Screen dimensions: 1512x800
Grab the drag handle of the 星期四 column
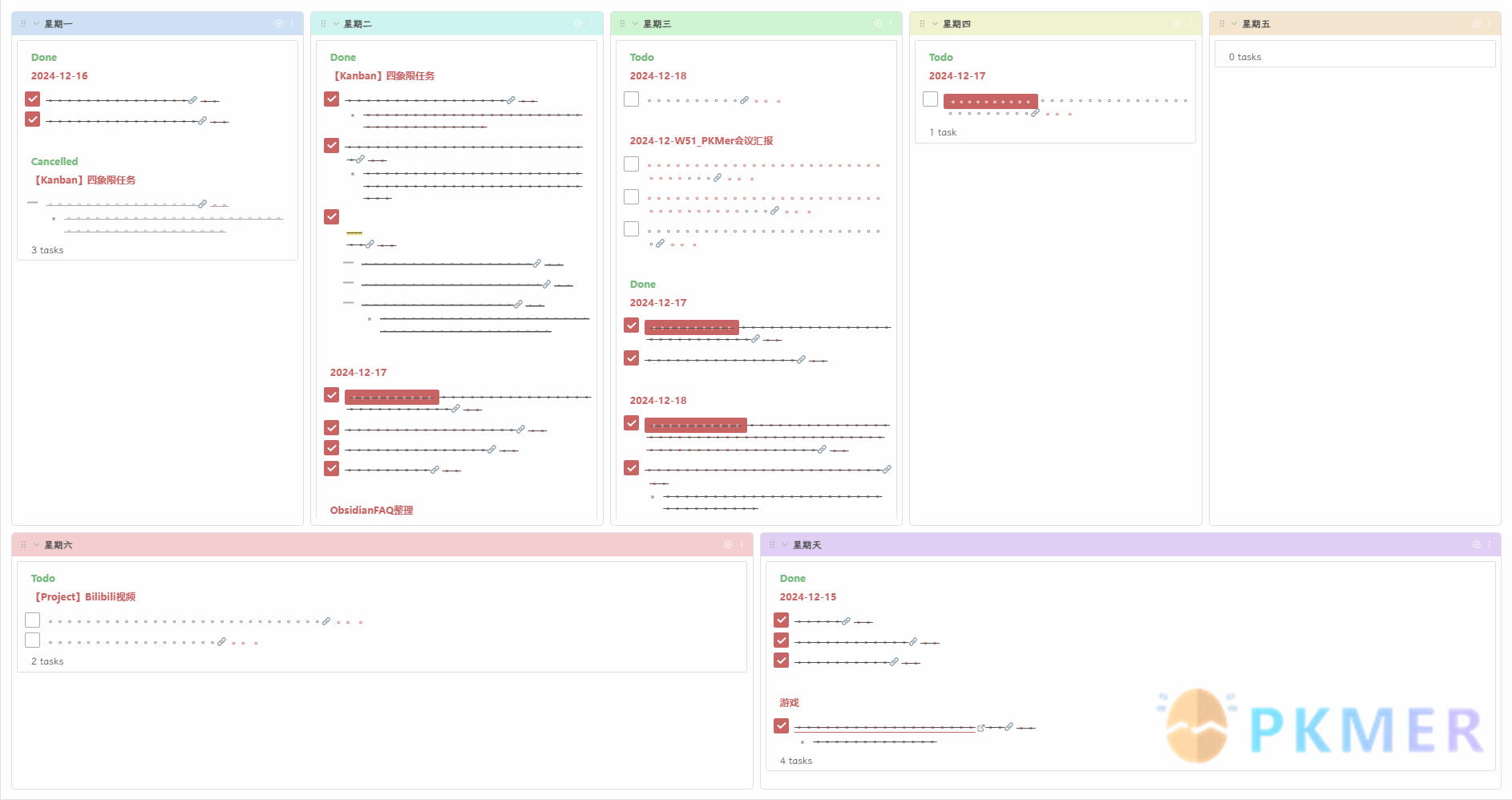(x=922, y=24)
